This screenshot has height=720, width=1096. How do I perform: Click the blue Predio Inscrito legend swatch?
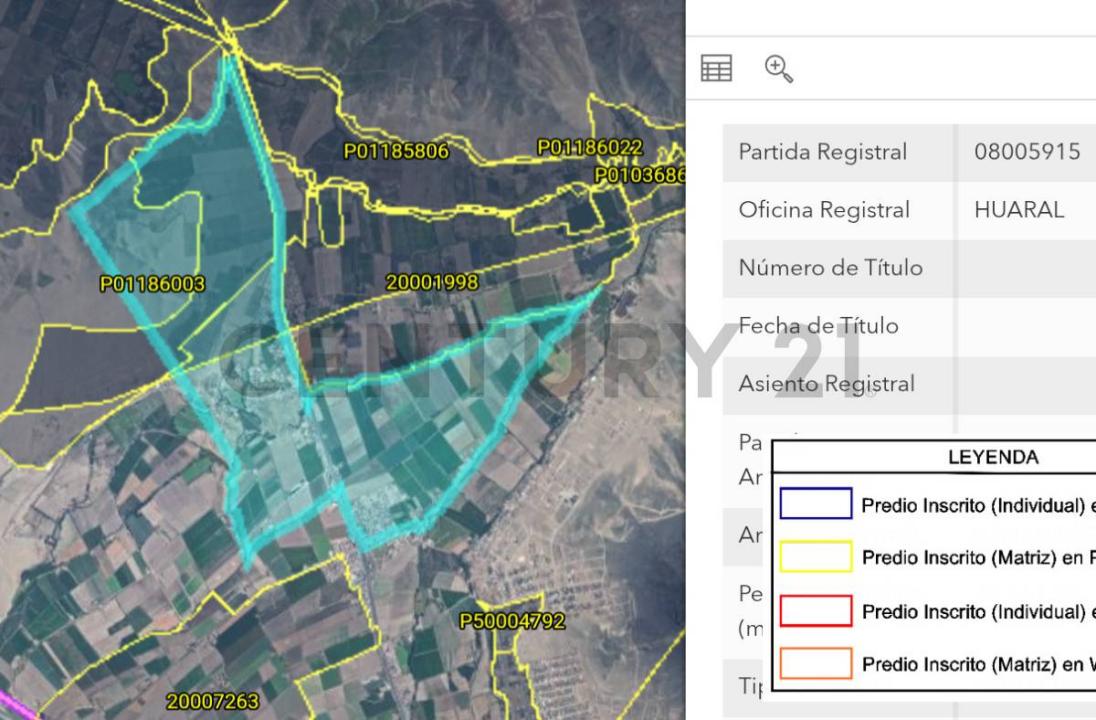[x=815, y=504]
